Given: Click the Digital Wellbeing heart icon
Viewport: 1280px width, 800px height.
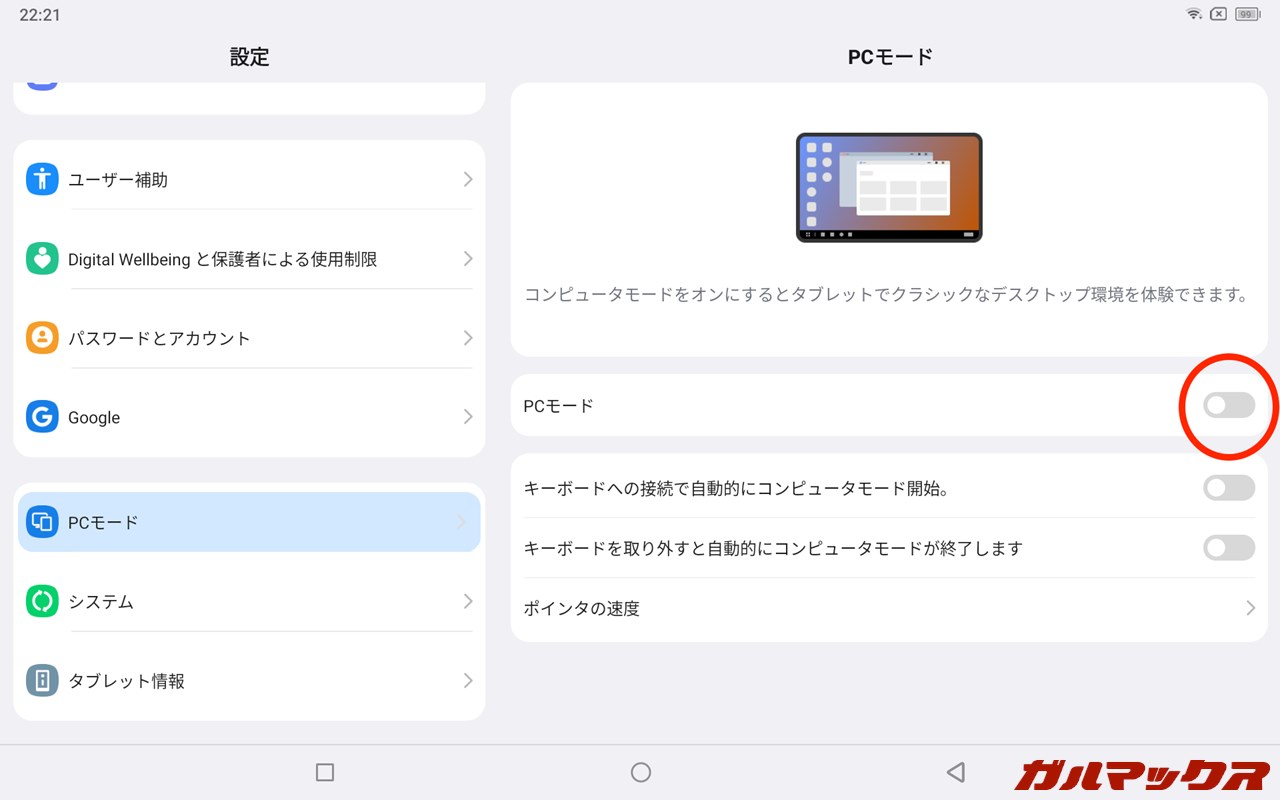Looking at the screenshot, I should (42, 259).
